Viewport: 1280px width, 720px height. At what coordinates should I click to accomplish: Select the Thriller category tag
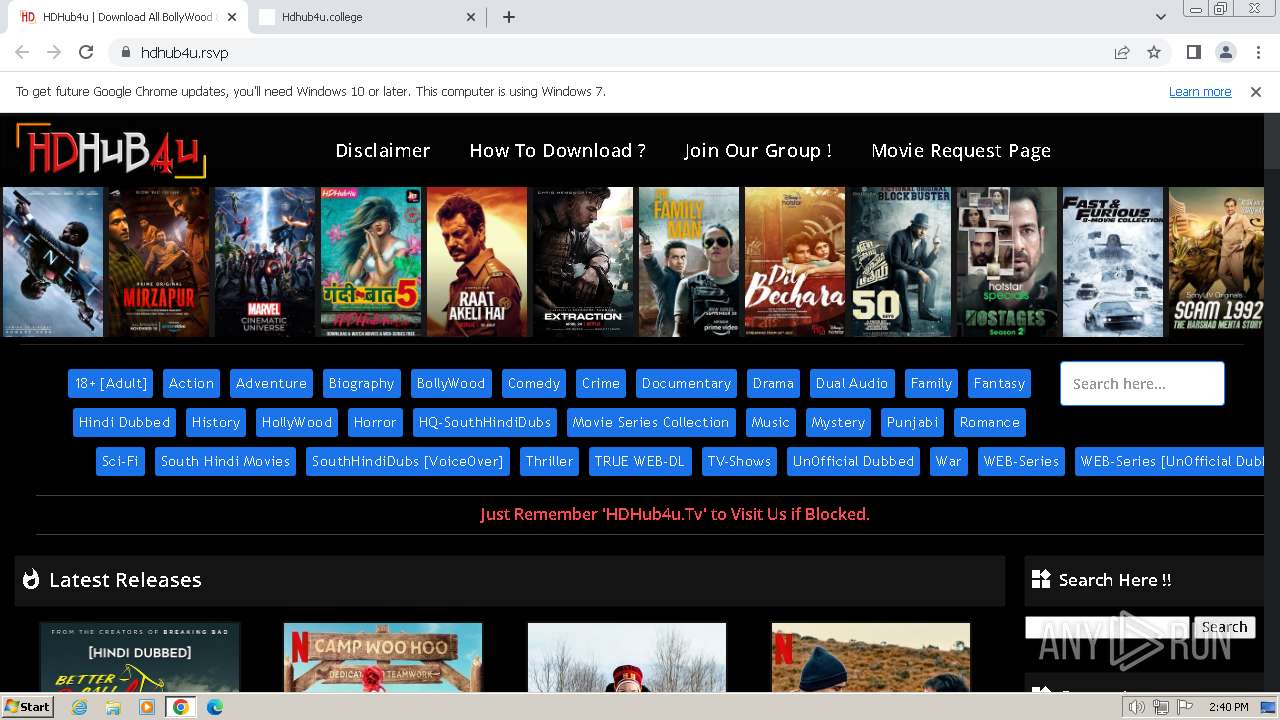[x=550, y=461]
